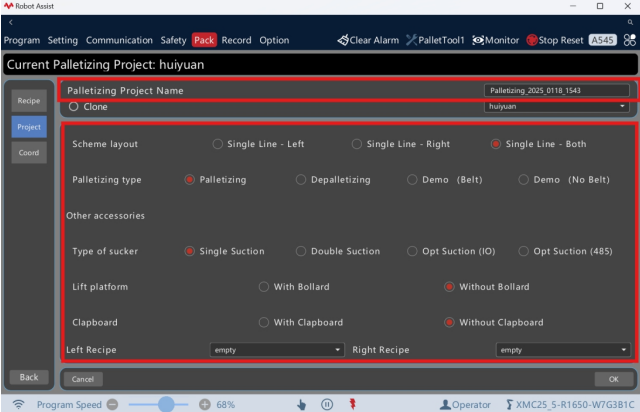Click the hand pointer mode icon
640x412 pixels.
coord(301,405)
